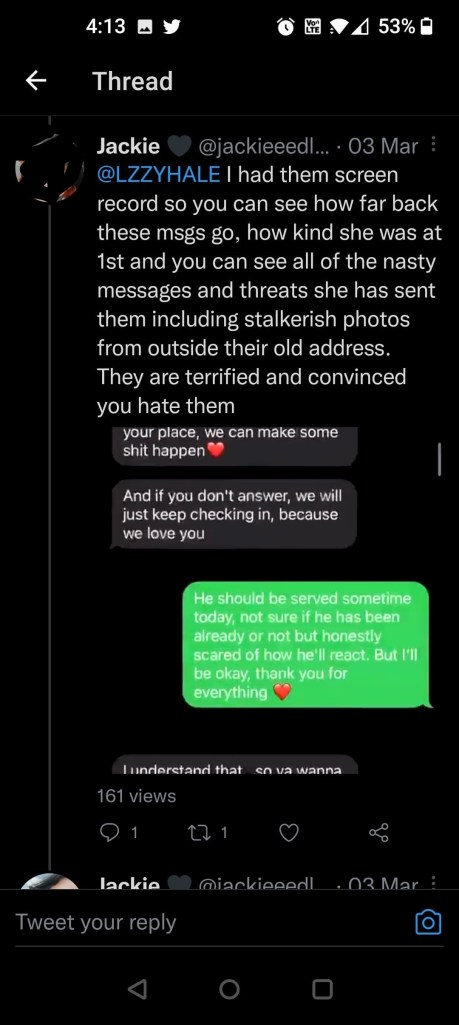Like the tweet with the heart icon
Viewport: 459px width, 1025px height.
[289, 832]
